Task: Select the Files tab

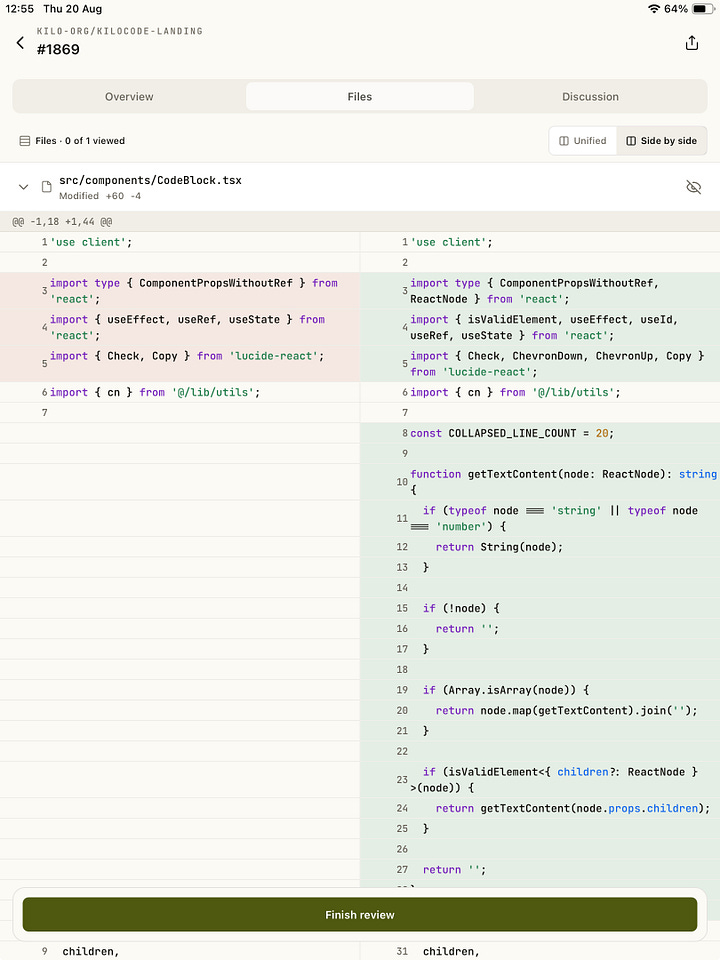Action: click(360, 97)
